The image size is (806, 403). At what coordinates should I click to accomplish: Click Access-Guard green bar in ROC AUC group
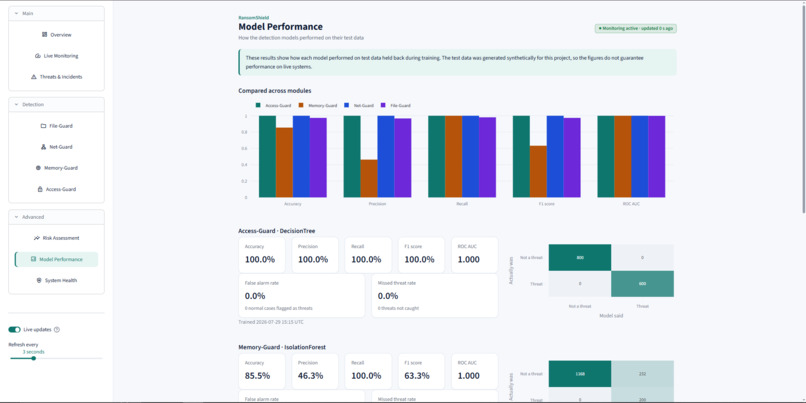[x=606, y=156]
